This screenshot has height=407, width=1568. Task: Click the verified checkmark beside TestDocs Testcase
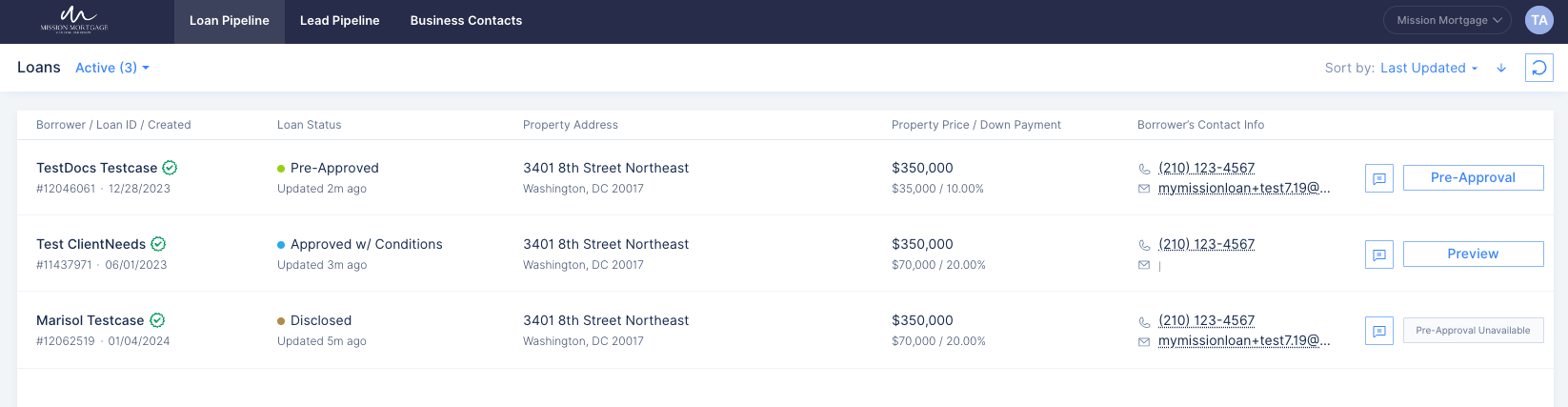(x=170, y=168)
